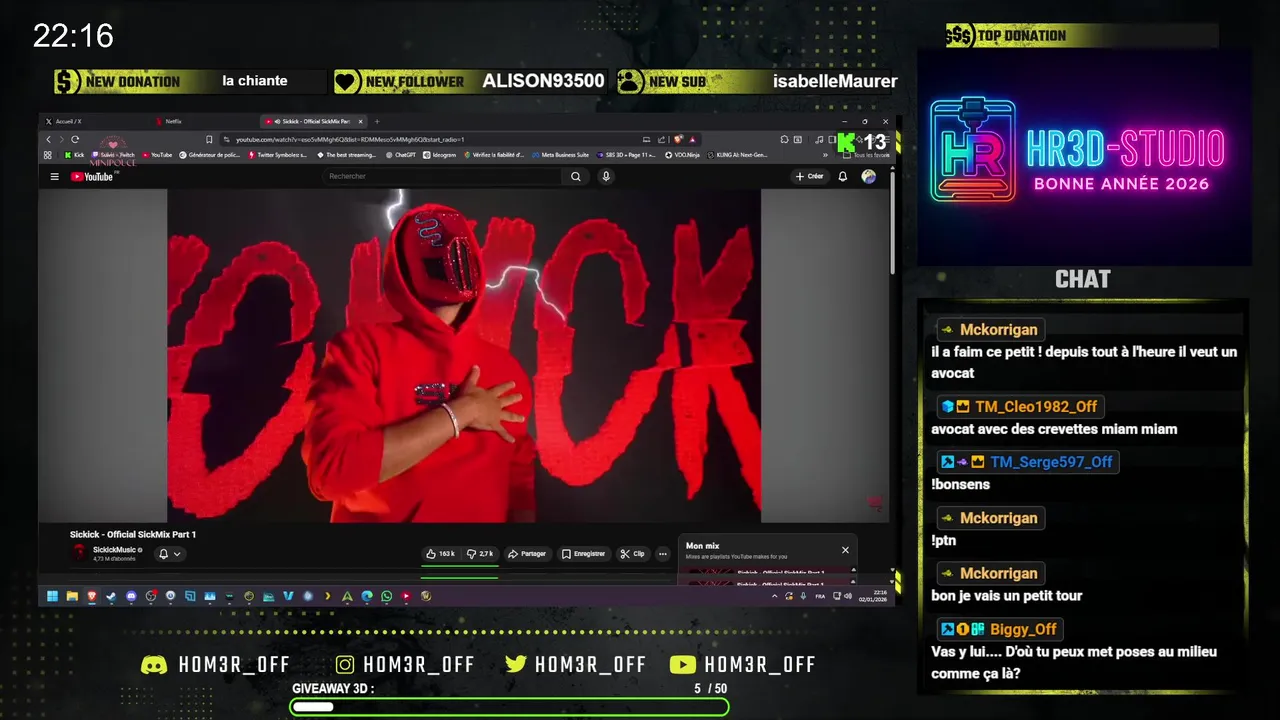1280x720 pixels.
Task: Click the Rechercher search field
Action: [443, 176]
